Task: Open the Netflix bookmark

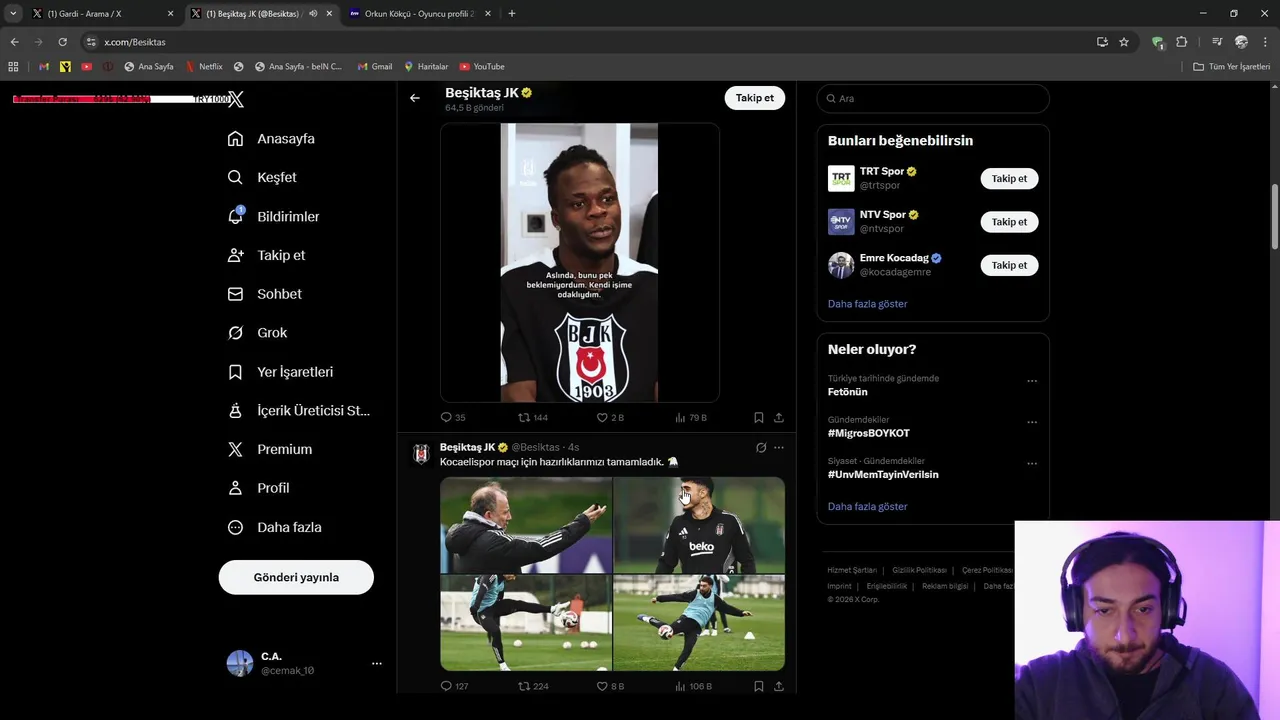Action: click(x=204, y=67)
